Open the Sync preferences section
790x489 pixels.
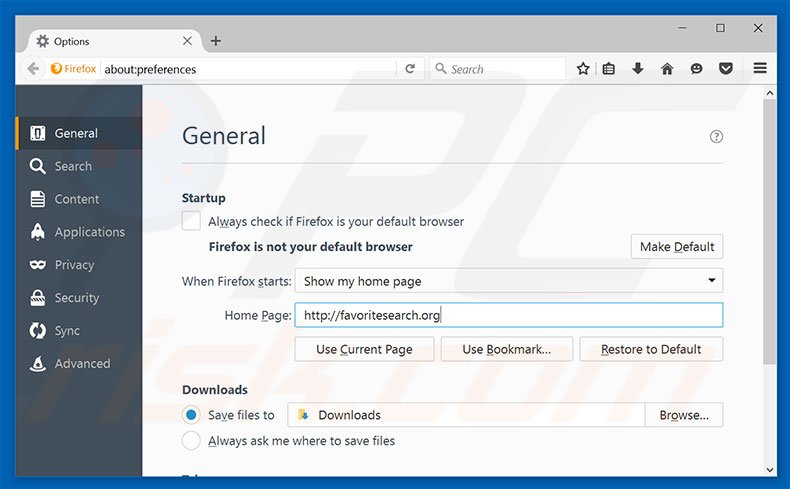point(79,330)
